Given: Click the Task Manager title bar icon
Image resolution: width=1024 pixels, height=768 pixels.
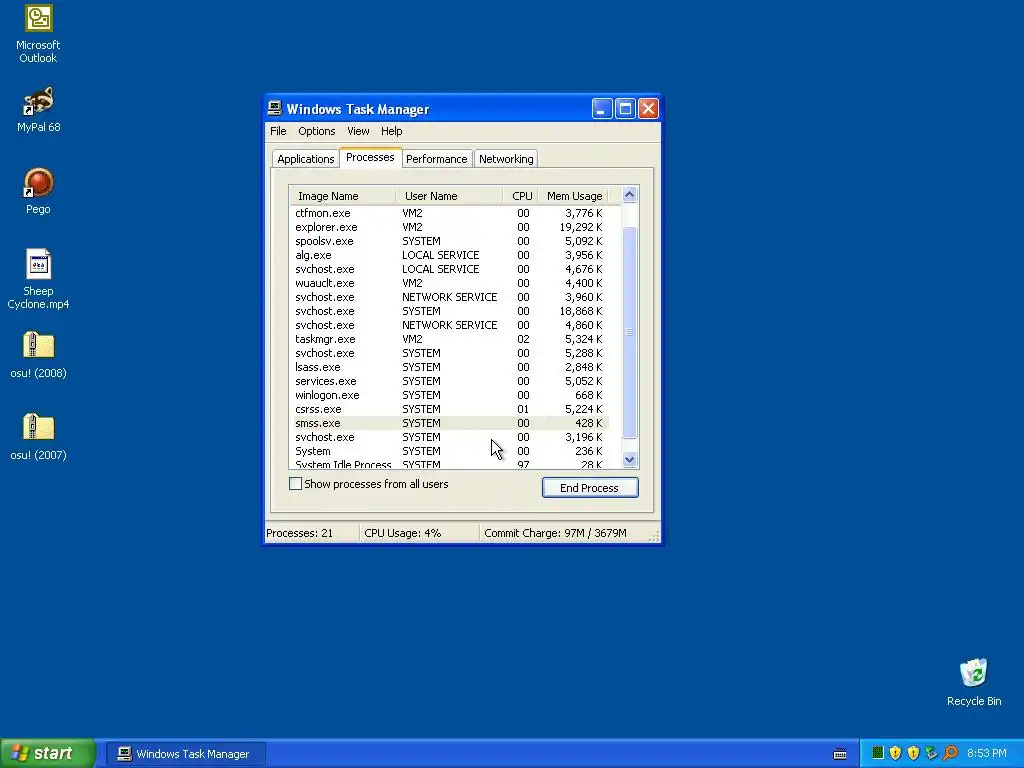Looking at the screenshot, I should tap(275, 108).
